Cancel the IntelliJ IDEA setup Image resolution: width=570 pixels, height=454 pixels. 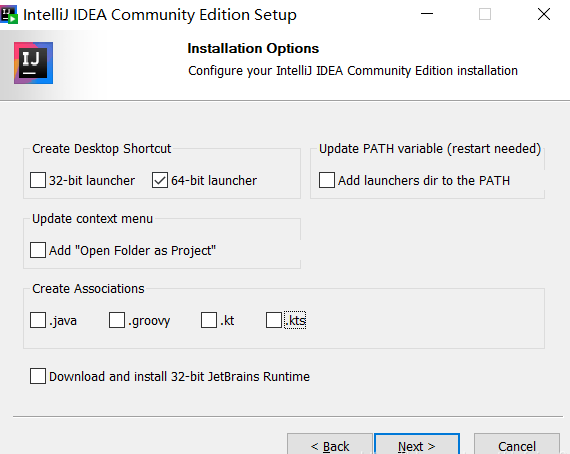[517, 444]
